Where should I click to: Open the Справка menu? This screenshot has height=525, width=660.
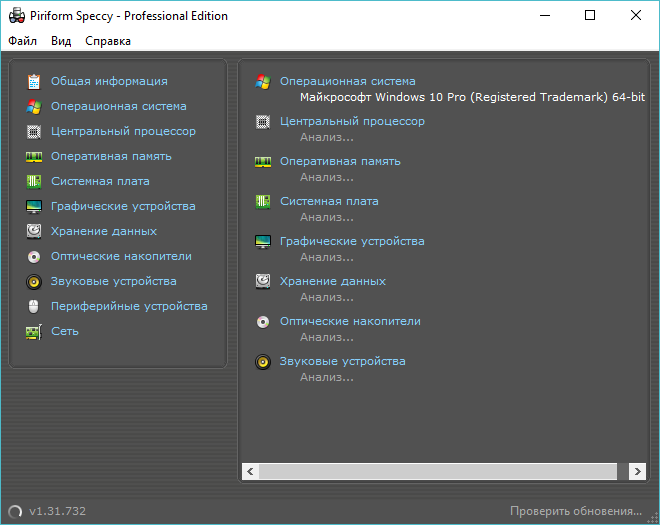click(x=108, y=41)
